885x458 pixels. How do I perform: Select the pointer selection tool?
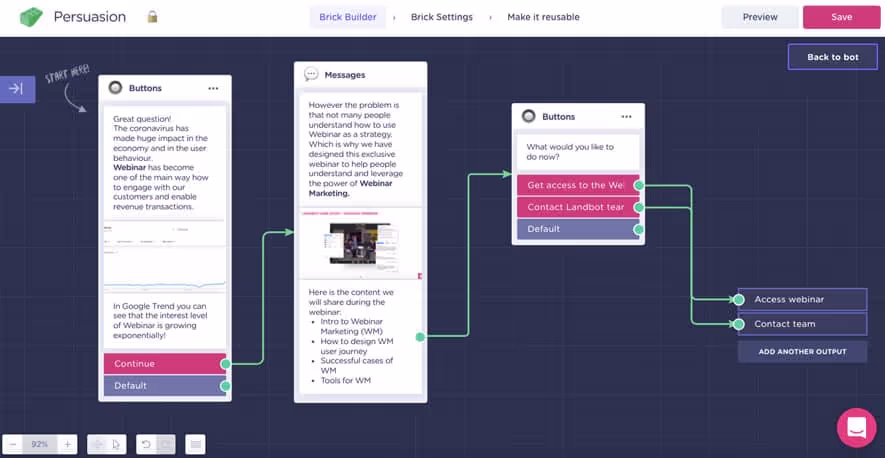[x=116, y=444]
